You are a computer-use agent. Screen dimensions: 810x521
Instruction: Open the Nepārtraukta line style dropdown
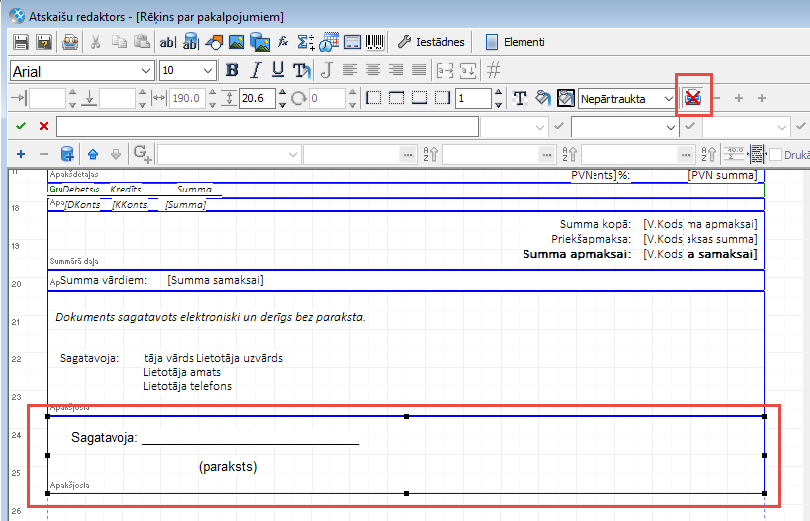pyautogui.click(x=668, y=98)
